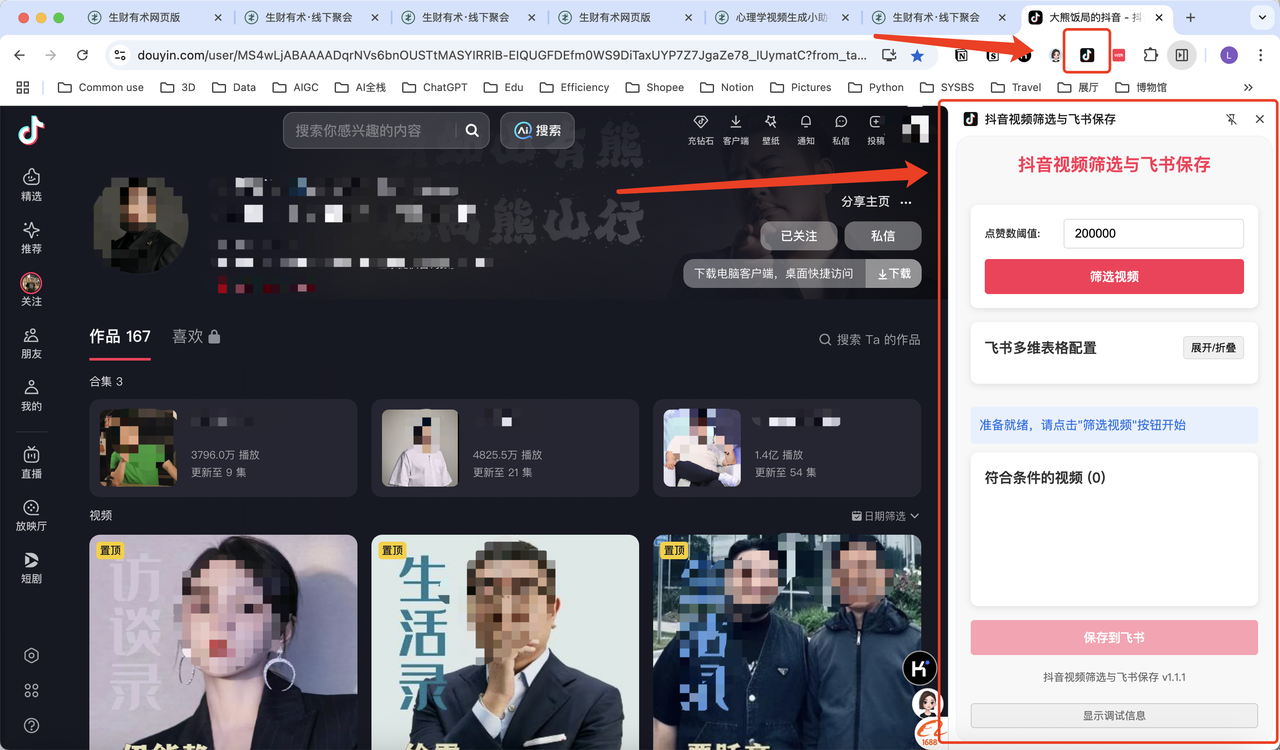The width and height of the screenshot is (1280, 750).
Task: Open the Douyin extension icon in Chrome toolbar
Action: [x=1087, y=55]
